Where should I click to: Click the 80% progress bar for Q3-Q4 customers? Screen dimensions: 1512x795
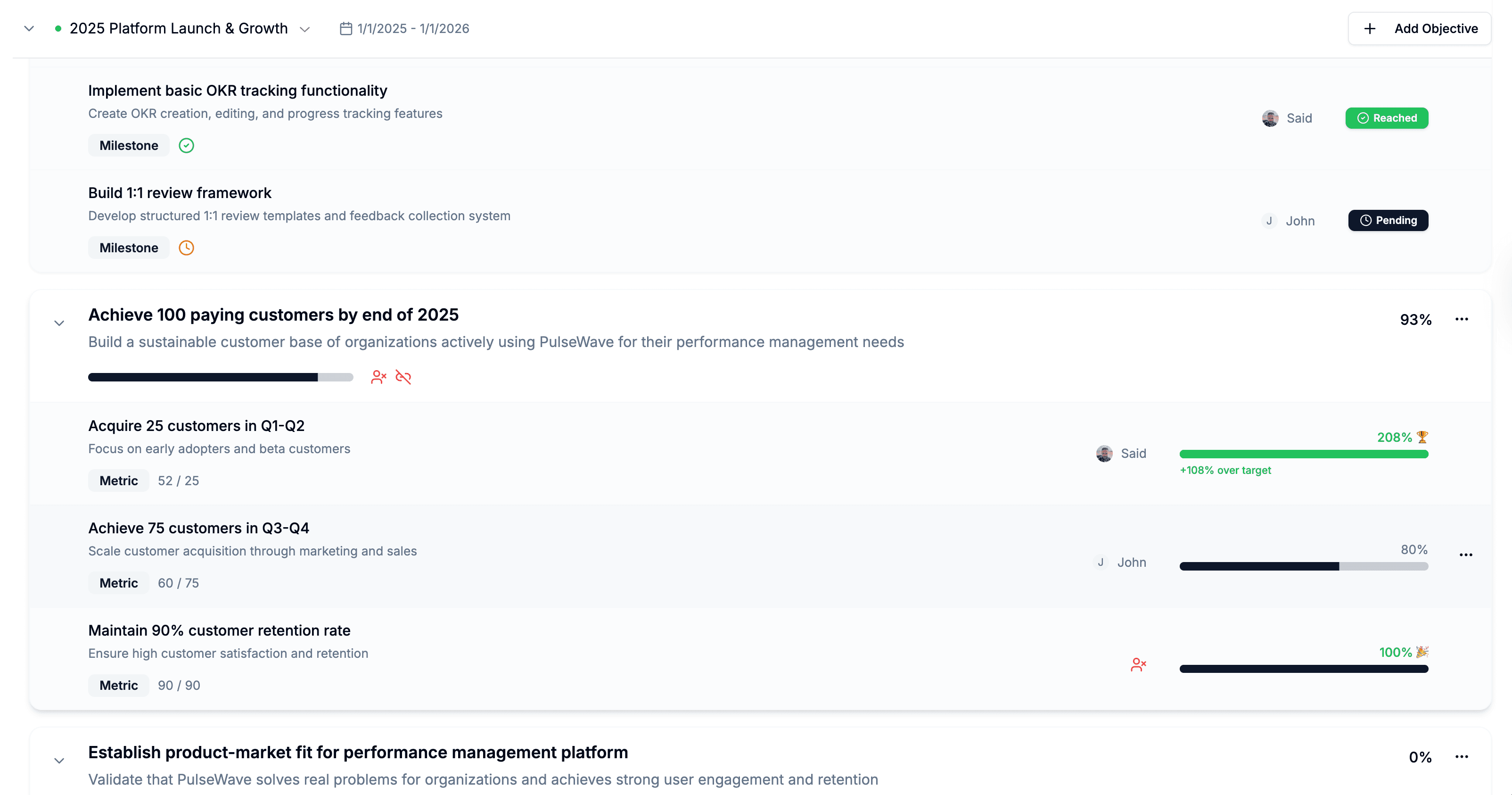point(1303,567)
